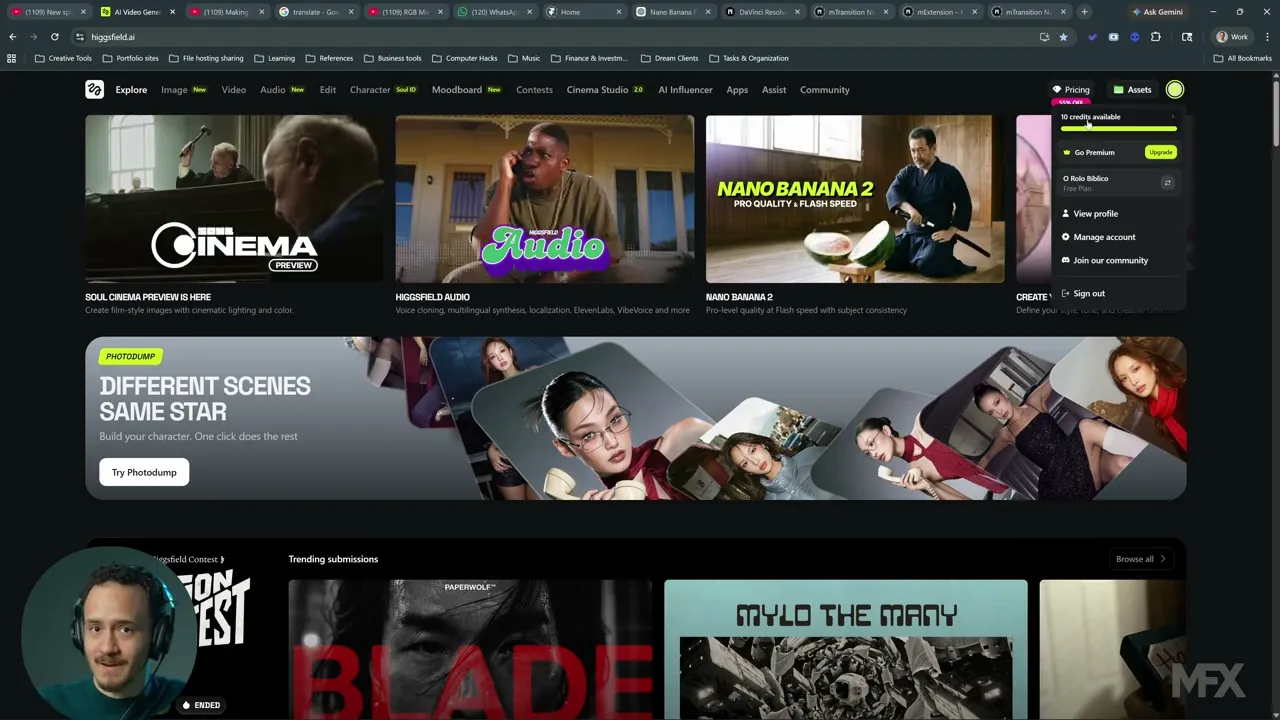The image size is (1280, 720).
Task: Open the apps grid in bookmarks bar
Action: click(12, 58)
